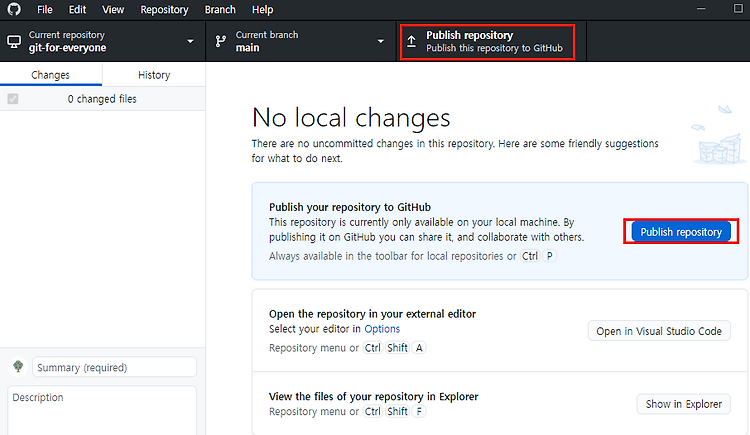Maximize the GitHub Desktop window
The width and height of the screenshot is (750, 435).
pos(738,9)
